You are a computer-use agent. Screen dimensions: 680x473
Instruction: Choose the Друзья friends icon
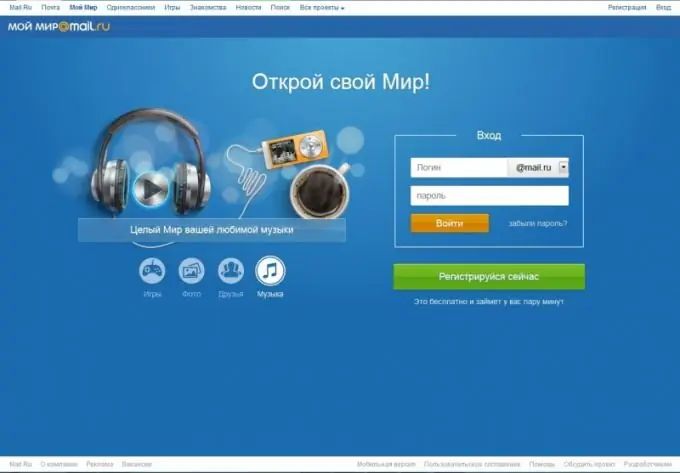click(231, 271)
